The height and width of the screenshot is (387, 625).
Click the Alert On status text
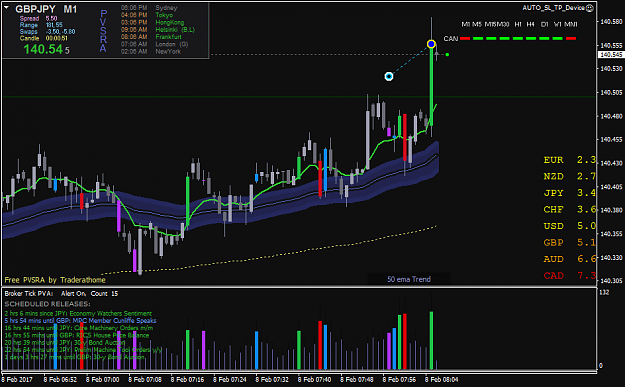[73, 294]
